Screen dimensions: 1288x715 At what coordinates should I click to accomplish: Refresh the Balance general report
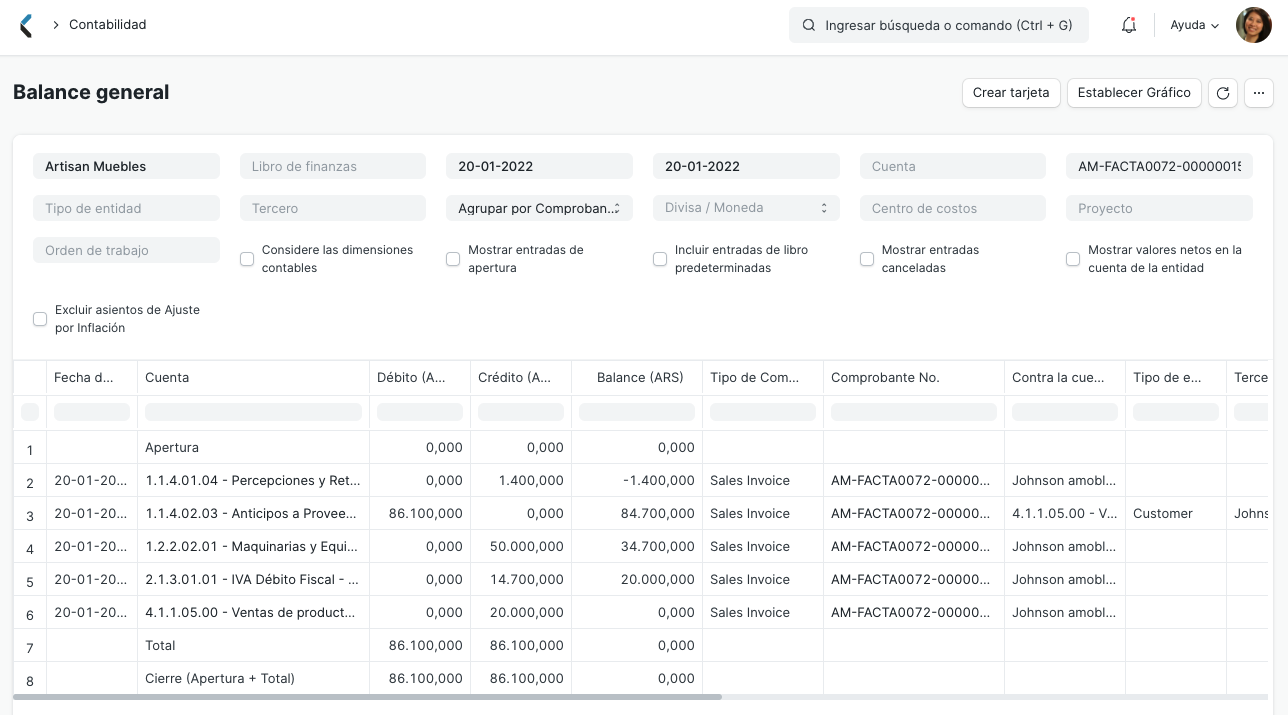[x=1222, y=93]
